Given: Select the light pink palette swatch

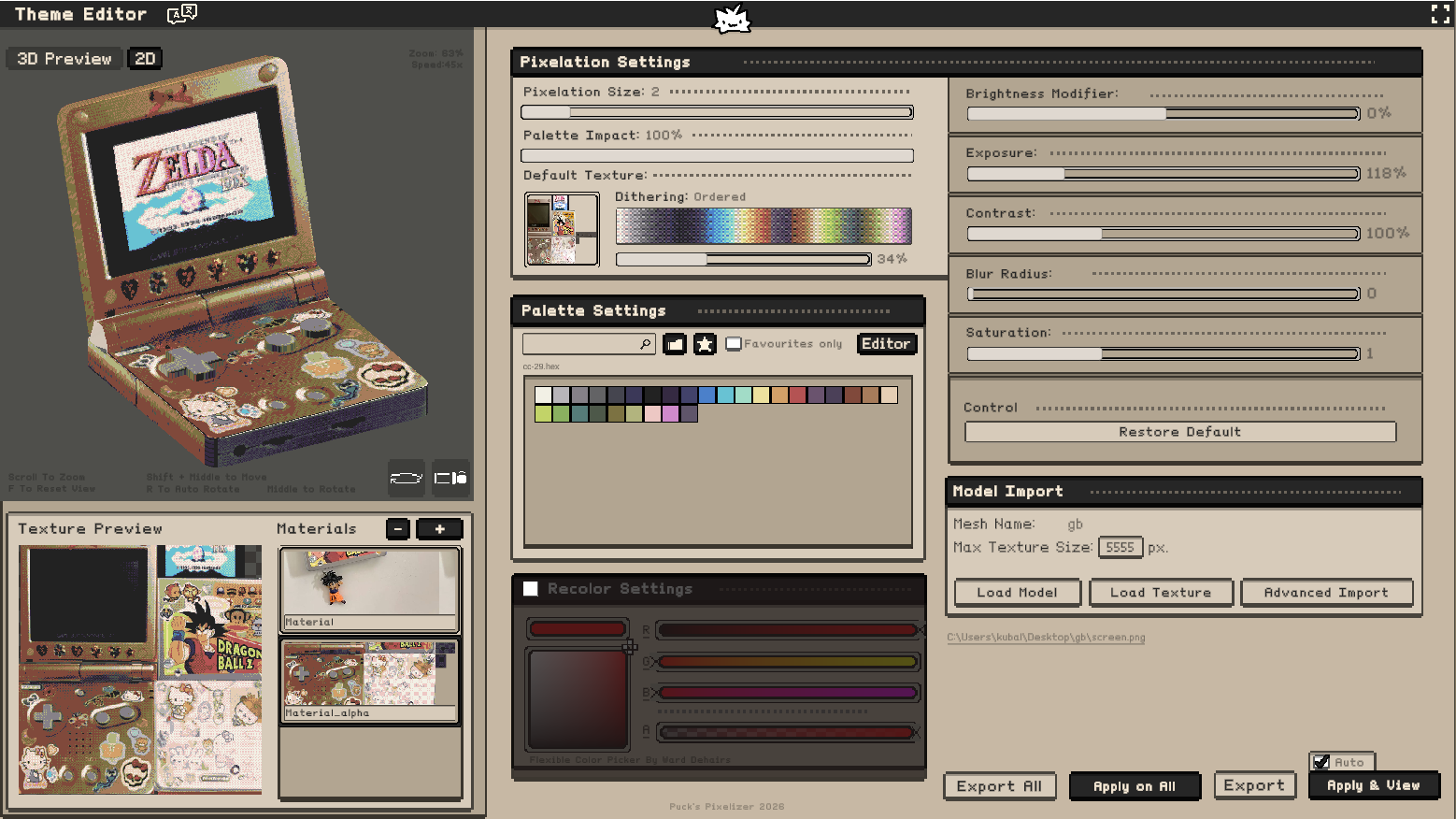Looking at the screenshot, I should 652,413.
